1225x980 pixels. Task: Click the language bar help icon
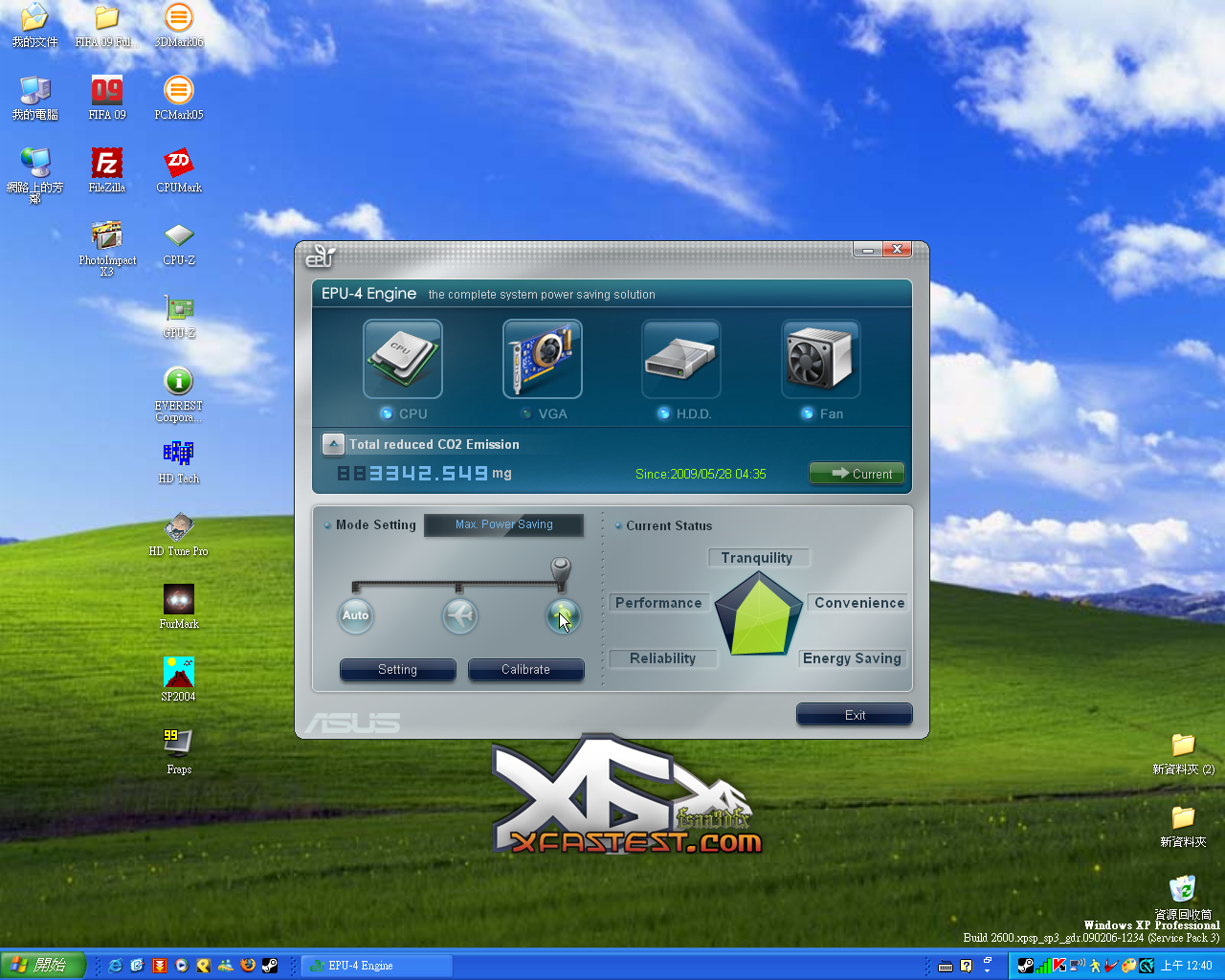(x=967, y=966)
